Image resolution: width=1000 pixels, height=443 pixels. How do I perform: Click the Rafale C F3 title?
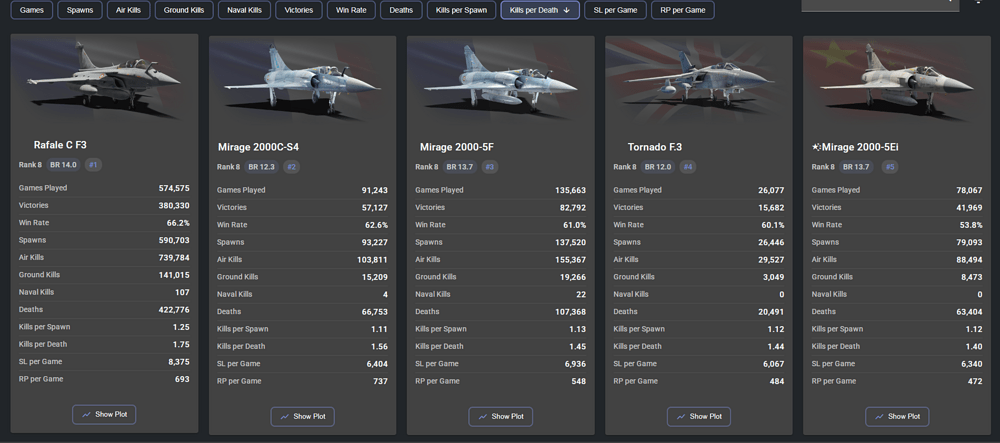click(60, 145)
